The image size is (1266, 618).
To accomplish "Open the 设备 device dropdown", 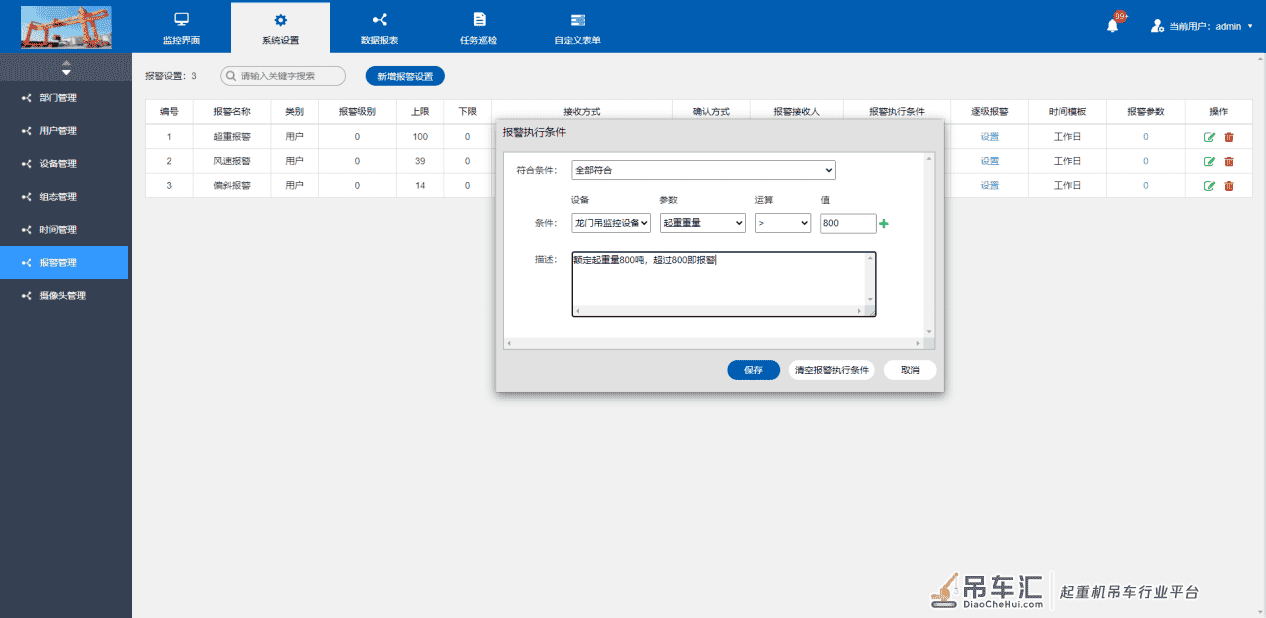I will pyautogui.click(x=611, y=224).
